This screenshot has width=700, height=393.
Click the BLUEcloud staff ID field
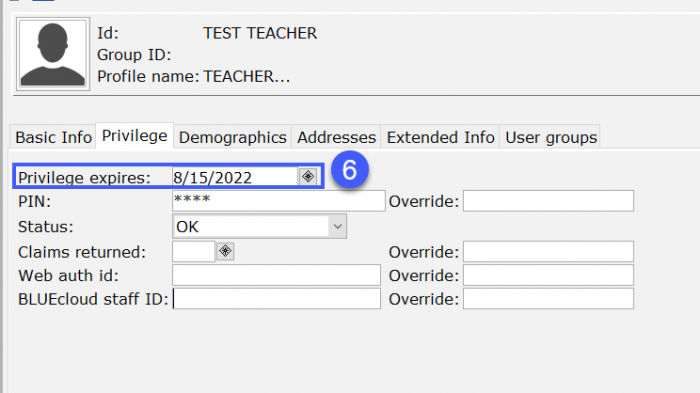276,298
